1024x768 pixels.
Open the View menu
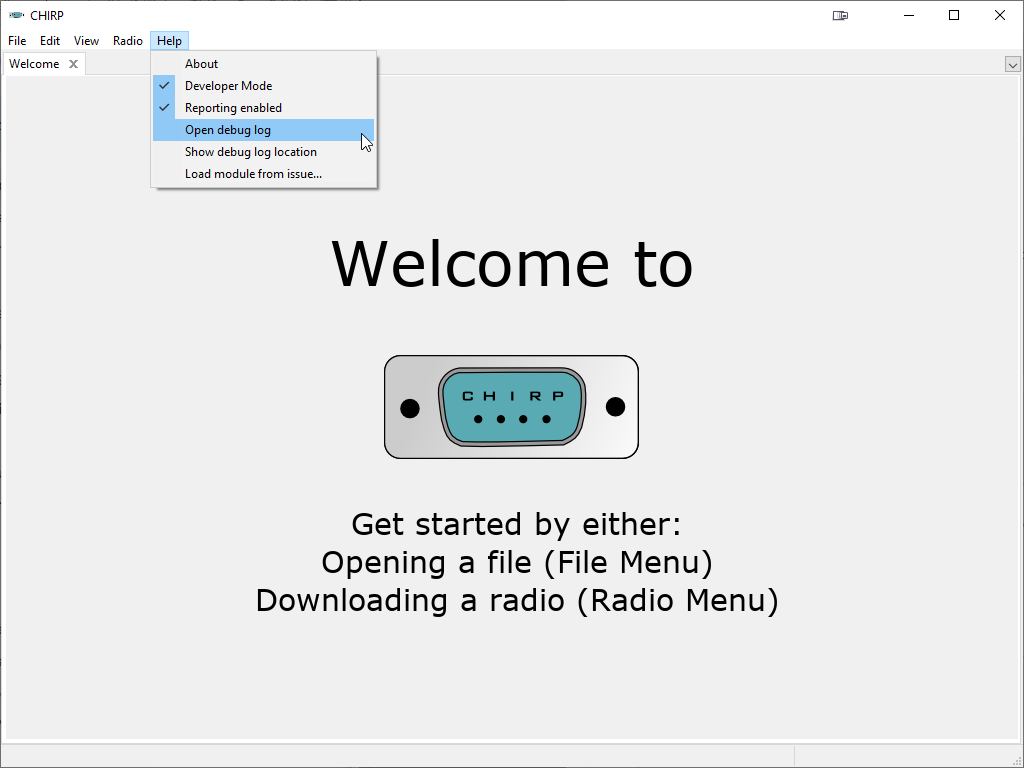click(86, 40)
